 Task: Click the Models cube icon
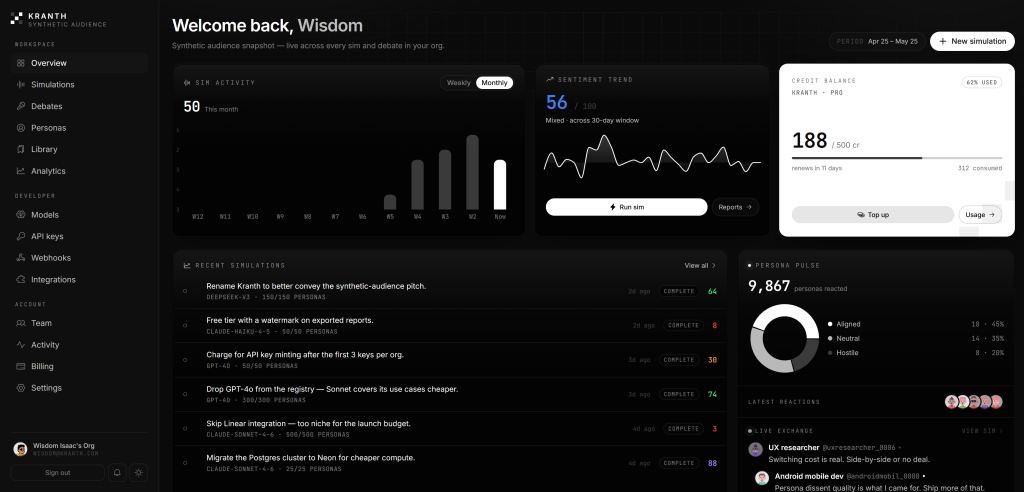click(21, 214)
